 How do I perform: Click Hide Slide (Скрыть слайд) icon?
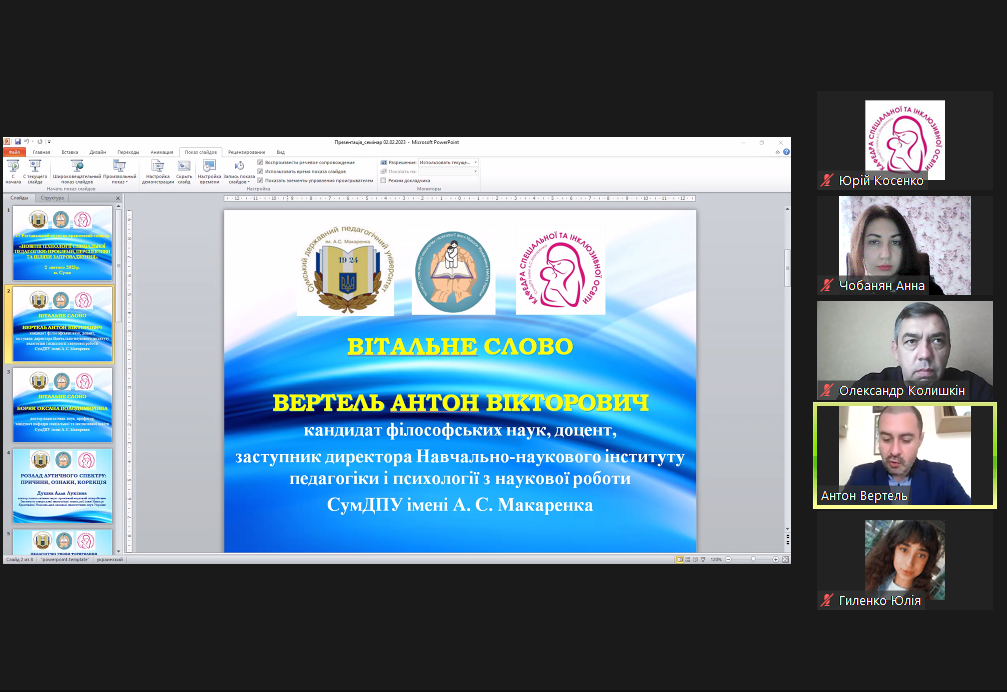(184, 168)
